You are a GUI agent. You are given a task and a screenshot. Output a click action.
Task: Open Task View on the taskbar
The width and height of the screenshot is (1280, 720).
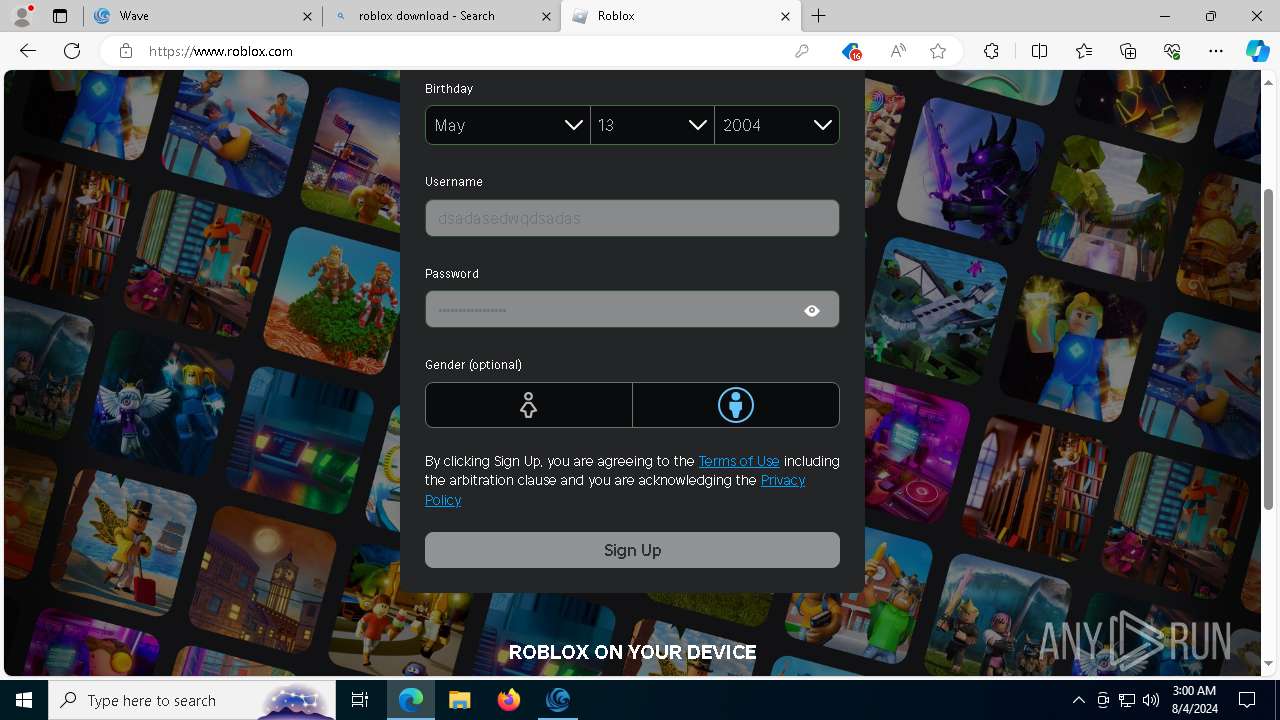(x=360, y=700)
